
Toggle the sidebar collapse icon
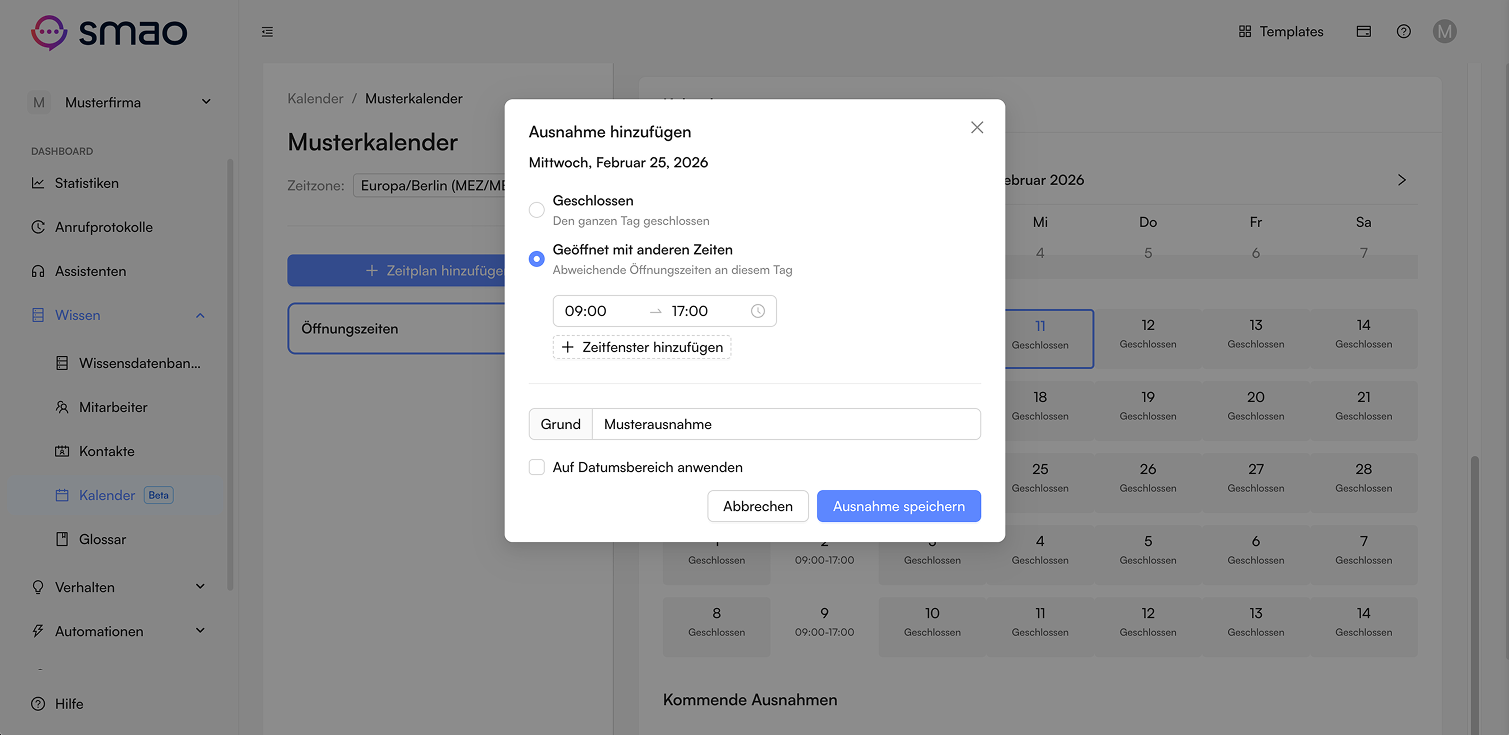[267, 32]
